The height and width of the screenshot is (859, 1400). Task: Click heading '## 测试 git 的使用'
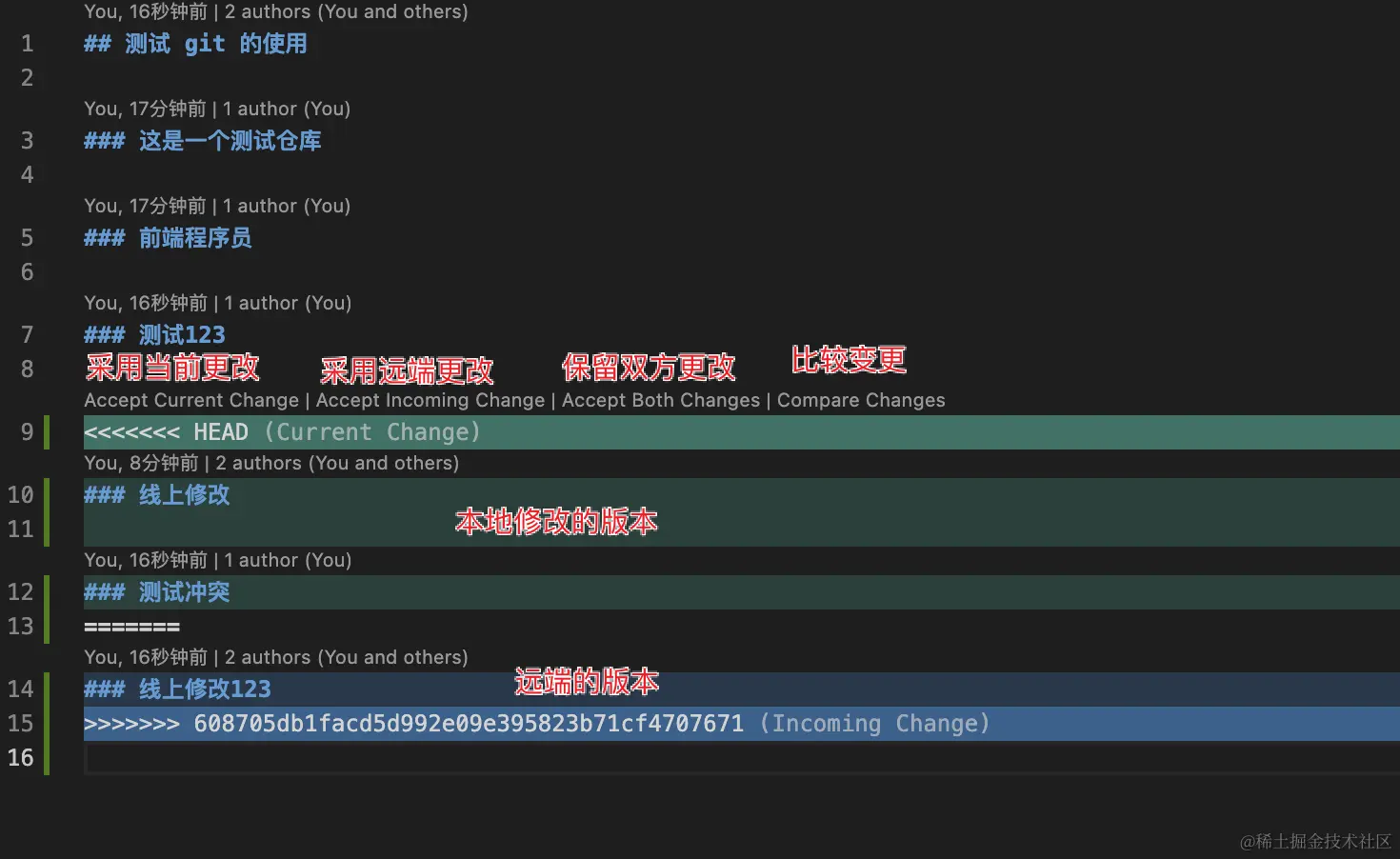click(x=195, y=44)
